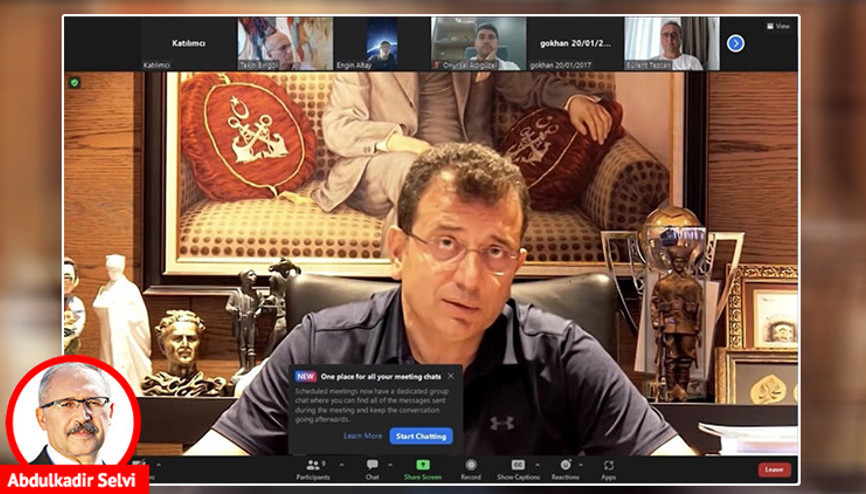
Task: Click the green encryption shield icon
Action: tap(74, 82)
